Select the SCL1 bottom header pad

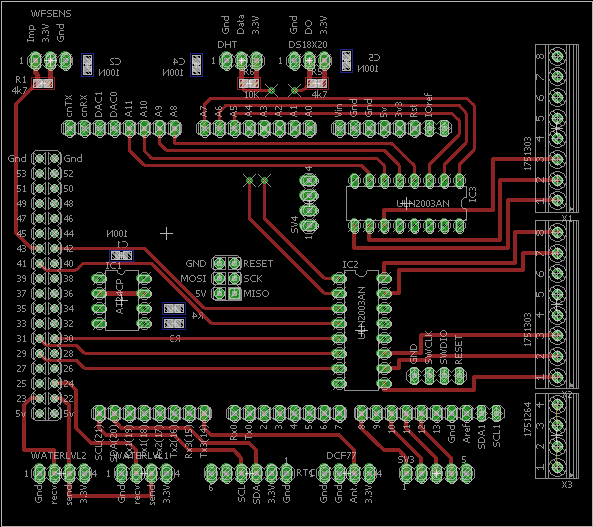496,413
